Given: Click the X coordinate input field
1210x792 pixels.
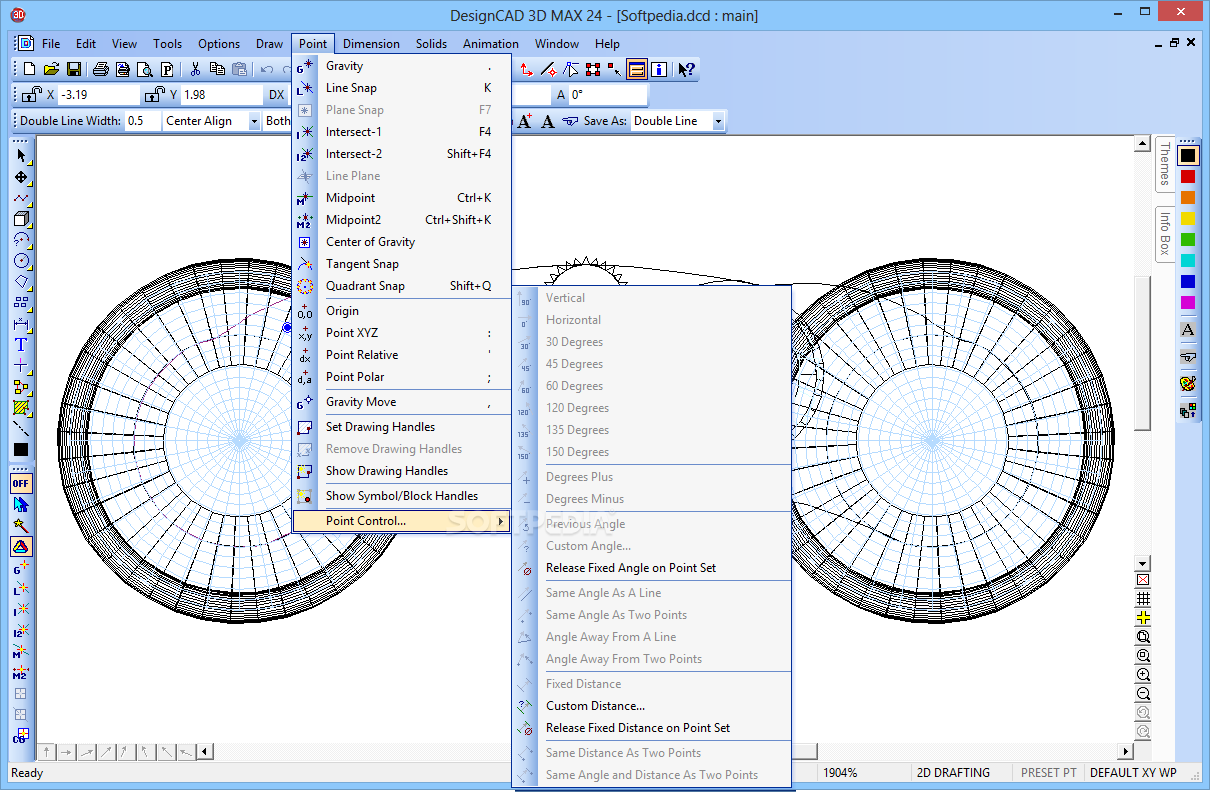Looking at the screenshot, I should pyautogui.click(x=97, y=95).
